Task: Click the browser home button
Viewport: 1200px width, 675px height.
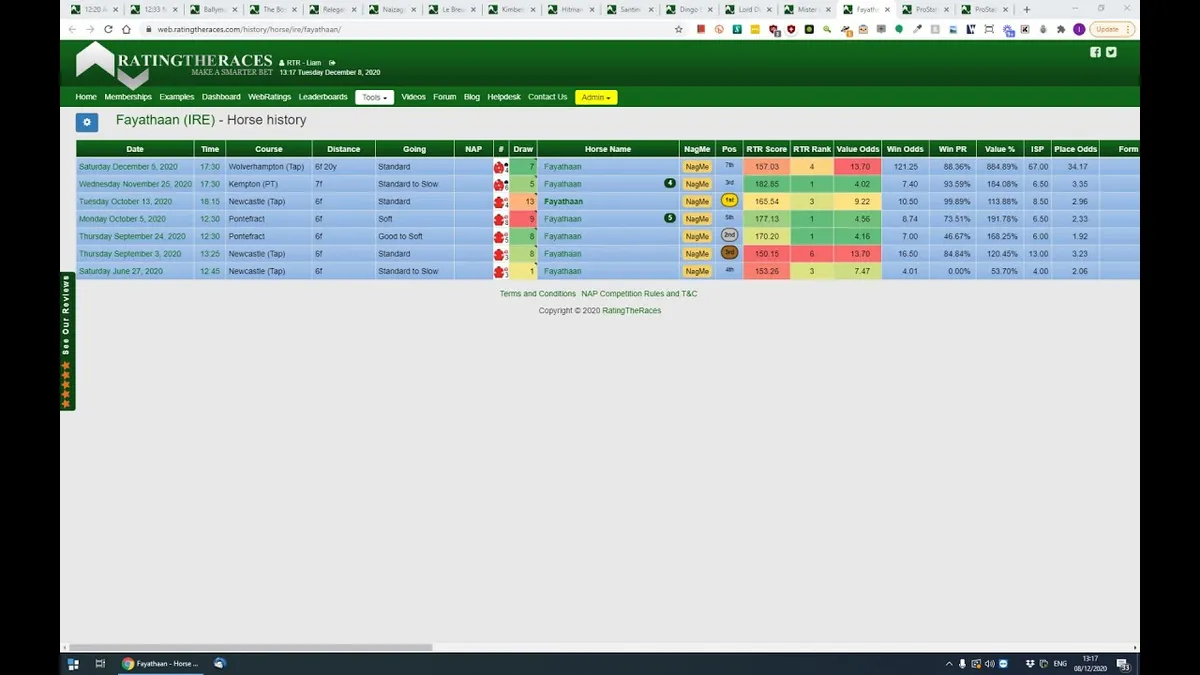Action: click(x=126, y=29)
